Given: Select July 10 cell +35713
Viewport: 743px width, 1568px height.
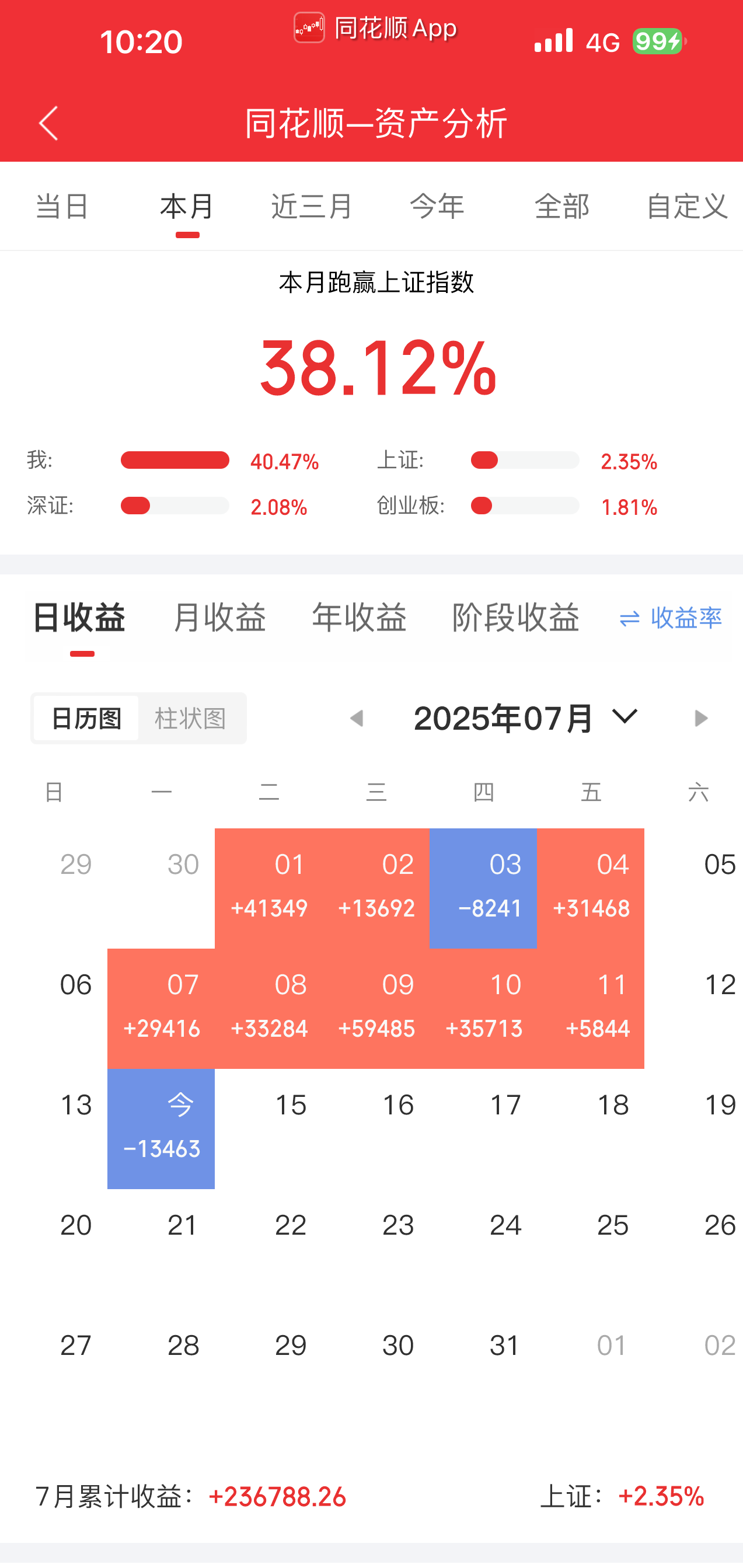Looking at the screenshot, I should click(x=483, y=1009).
